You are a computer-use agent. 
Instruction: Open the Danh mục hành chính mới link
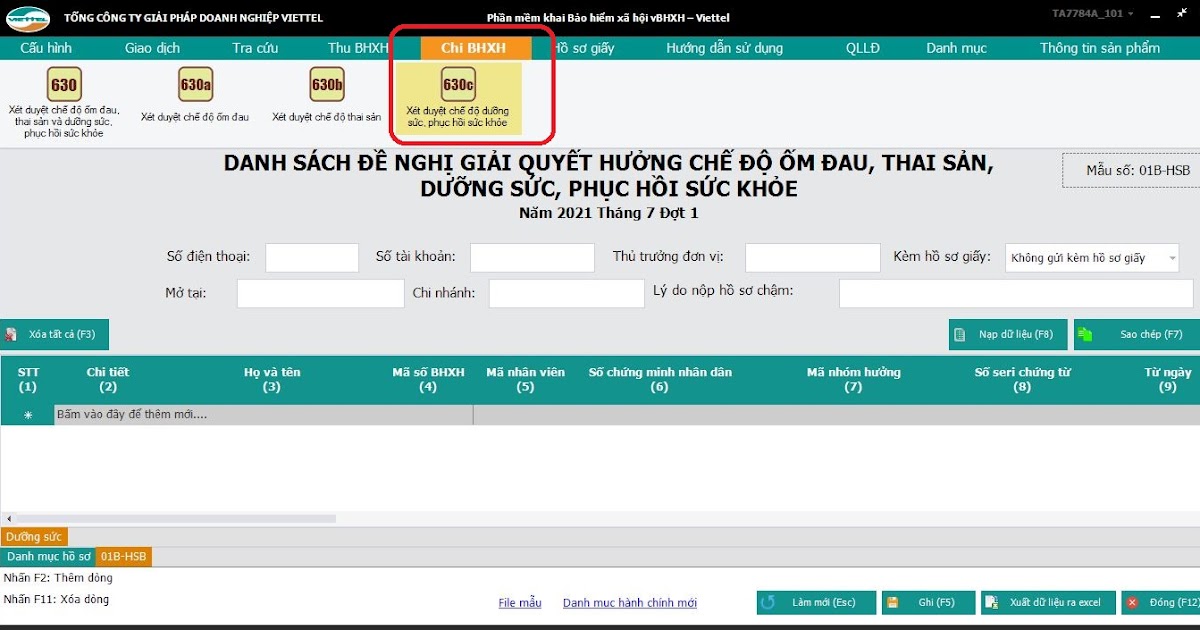pyautogui.click(x=629, y=602)
